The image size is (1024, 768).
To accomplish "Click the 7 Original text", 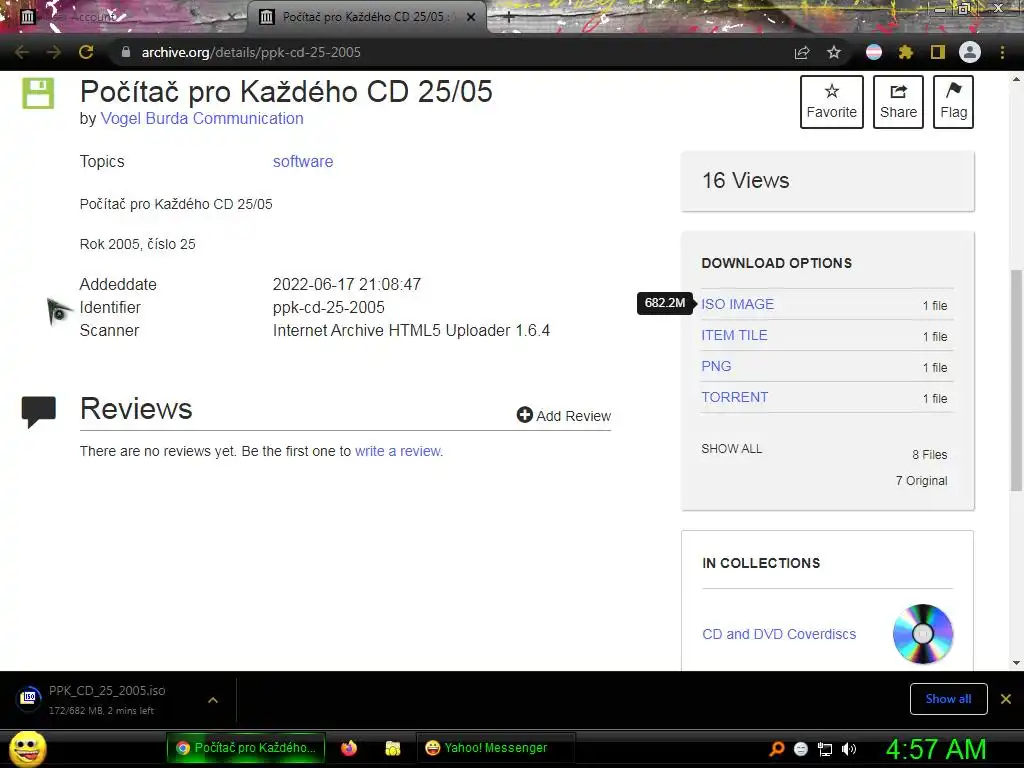I will pos(921,481).
